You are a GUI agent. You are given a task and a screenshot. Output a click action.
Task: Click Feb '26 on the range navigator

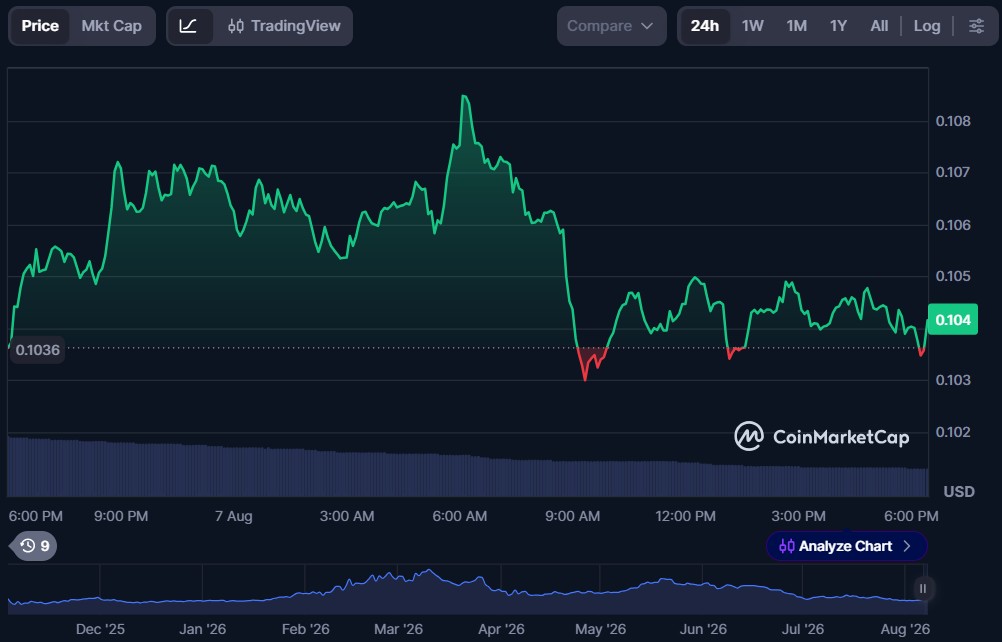[305, 629]
